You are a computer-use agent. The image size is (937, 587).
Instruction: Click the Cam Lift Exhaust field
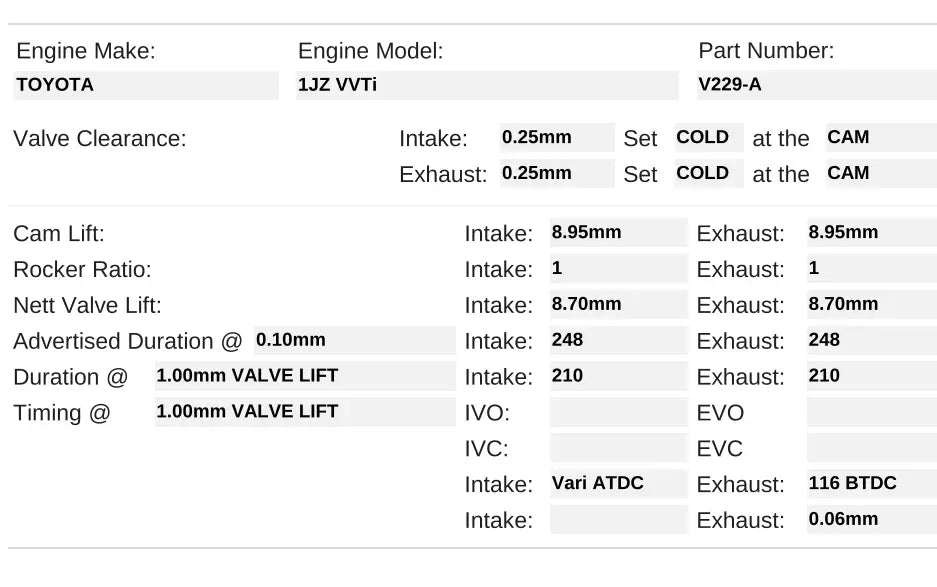pyautogui.click(x=871, y=233)
